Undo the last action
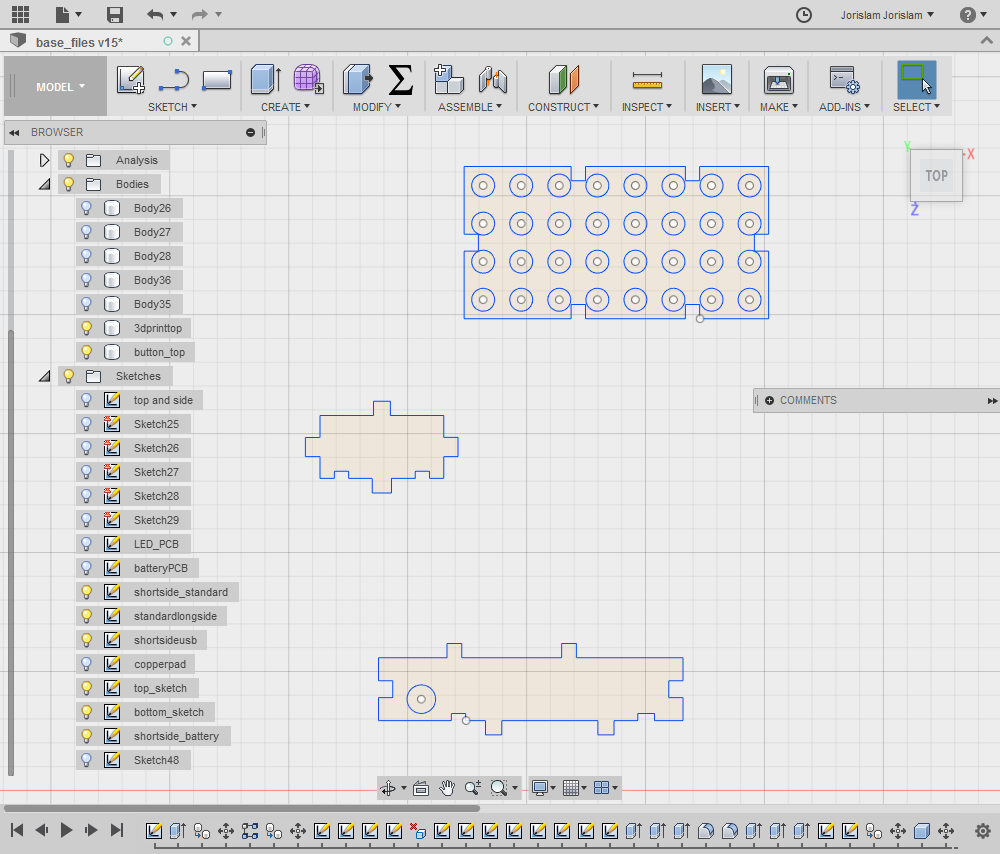 pos(154,14)
